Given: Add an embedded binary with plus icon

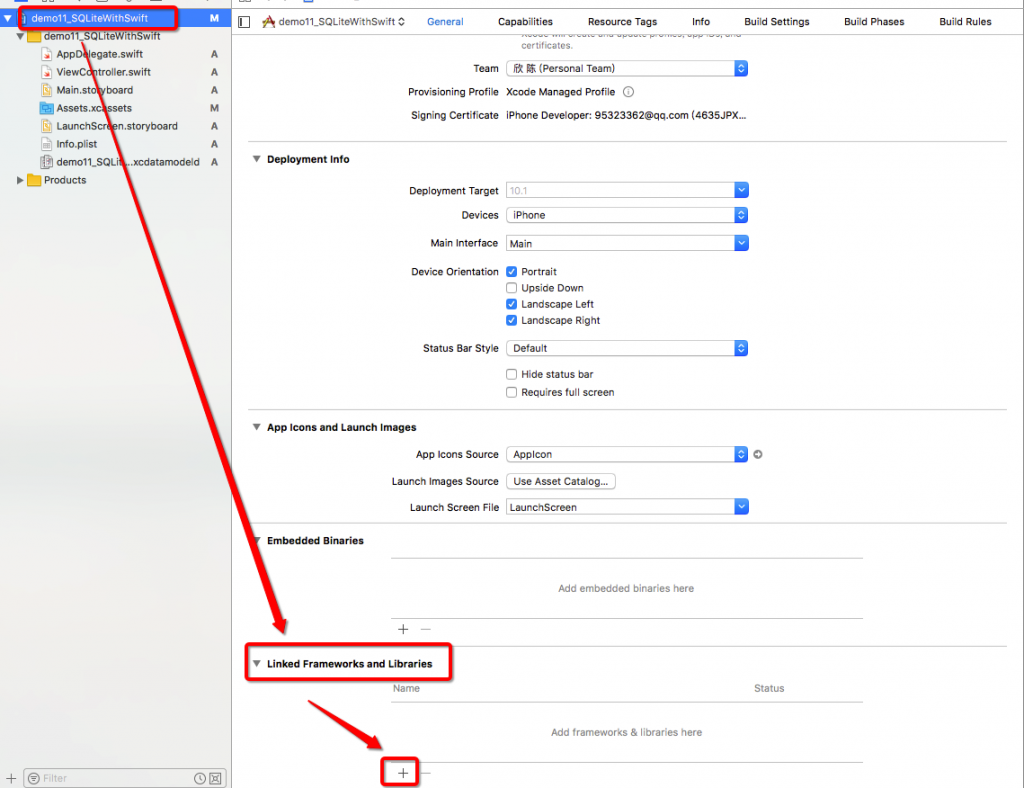Looking at the screenshot, I should click(403, 629).
